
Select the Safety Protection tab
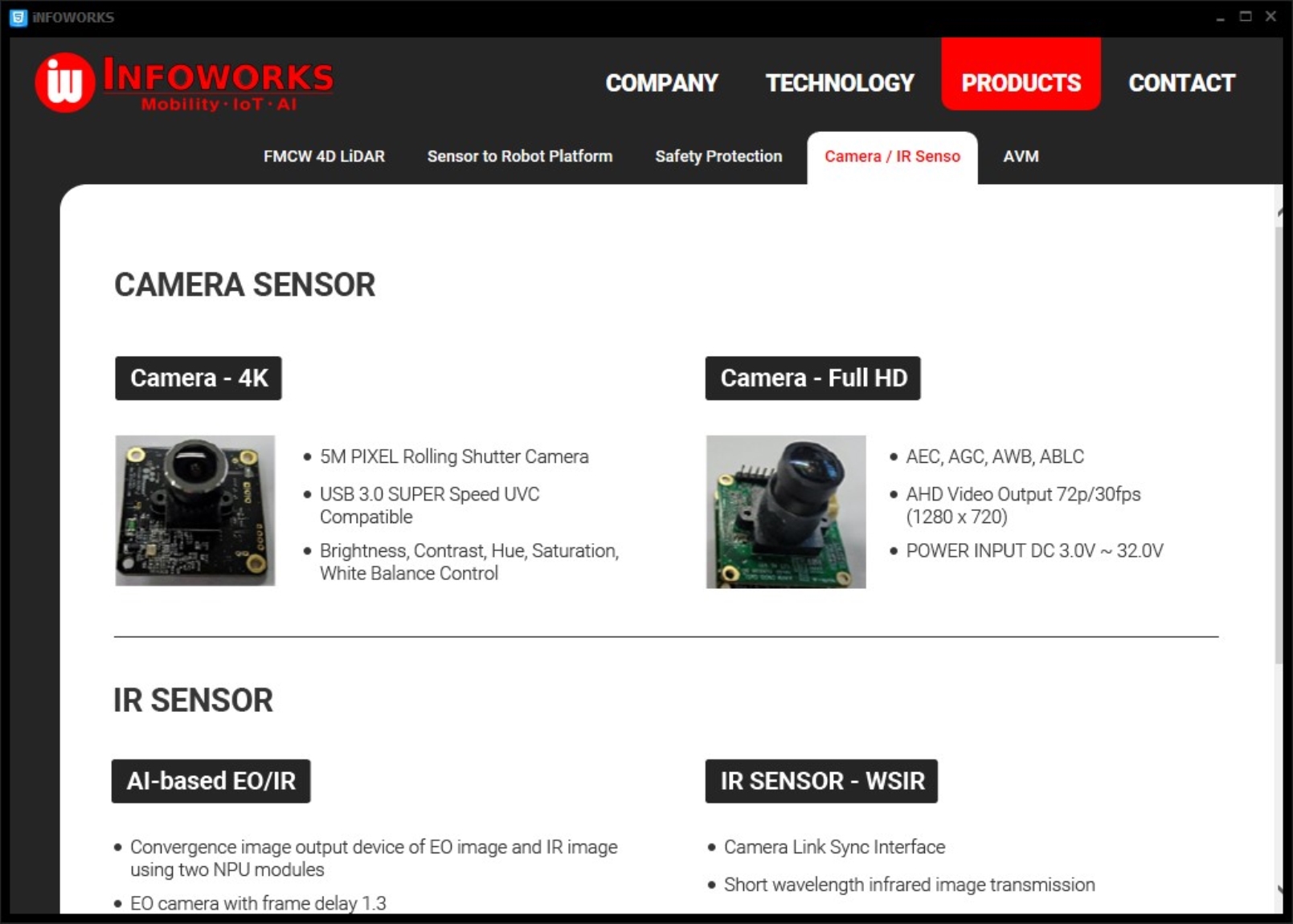click(718, 156)
